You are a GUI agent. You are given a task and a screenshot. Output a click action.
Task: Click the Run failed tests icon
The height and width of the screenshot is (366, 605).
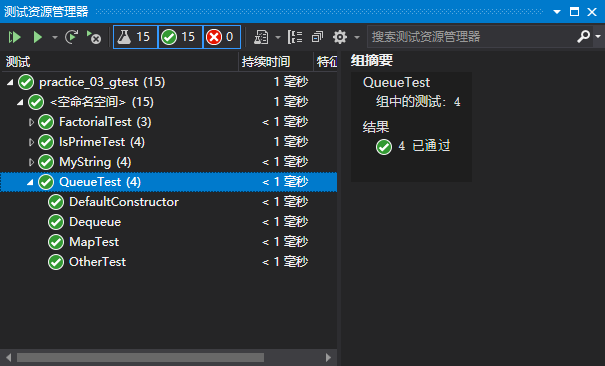(94, 37)
